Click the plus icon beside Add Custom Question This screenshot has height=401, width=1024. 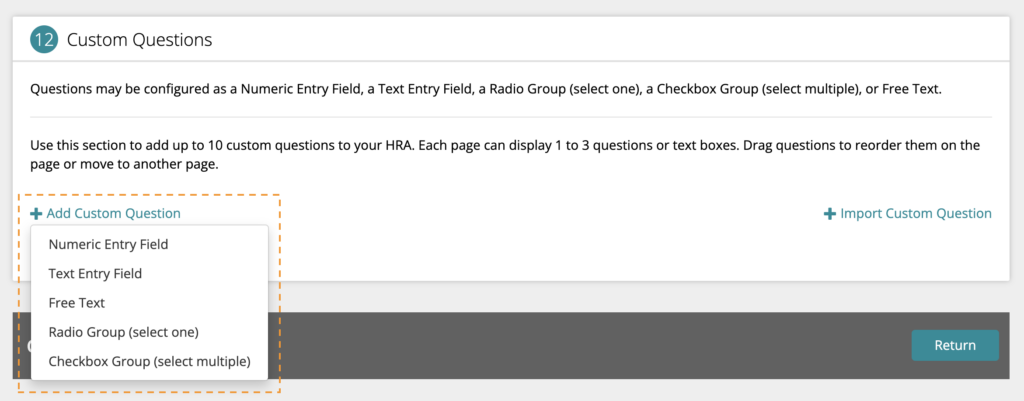tap(37, 214)
